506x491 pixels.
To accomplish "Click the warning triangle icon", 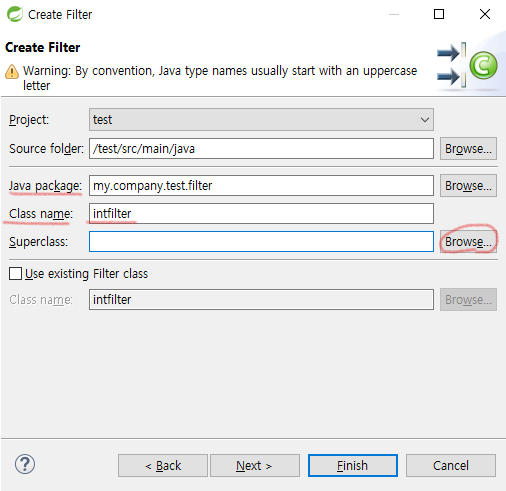I will 12,71.
